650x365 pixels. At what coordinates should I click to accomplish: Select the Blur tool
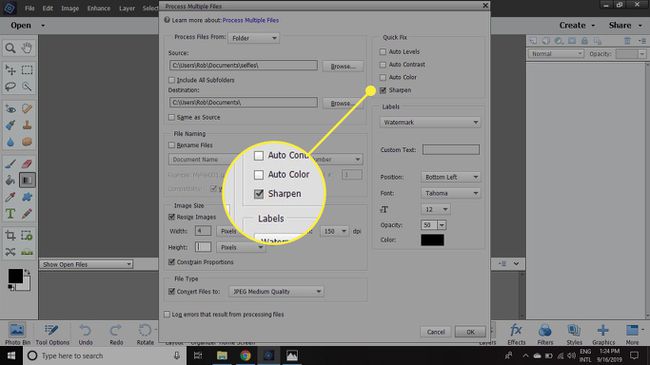10,142
